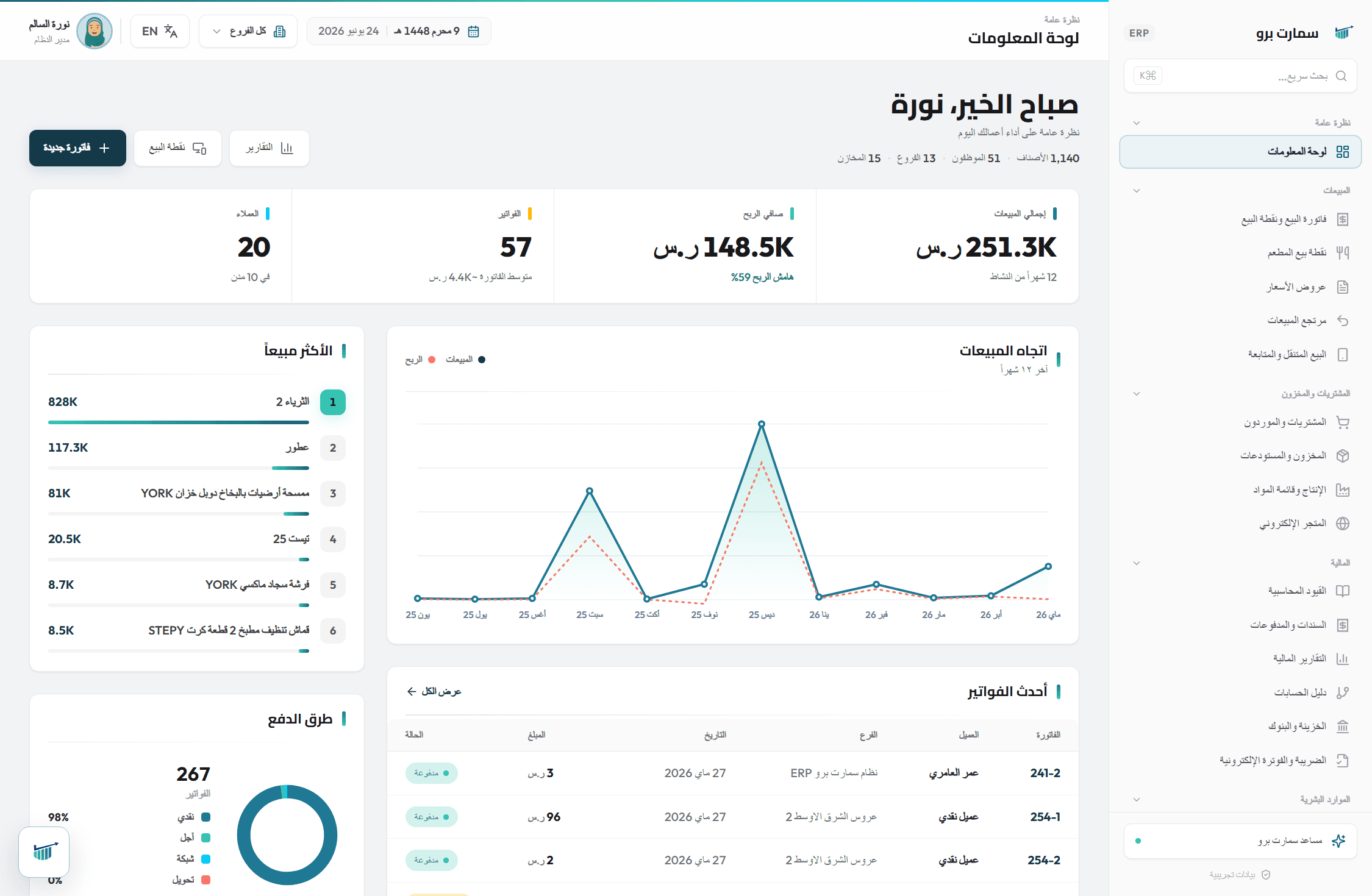
Task: Collapse the المبيعات sidebar section
Action: (1137, 191)
